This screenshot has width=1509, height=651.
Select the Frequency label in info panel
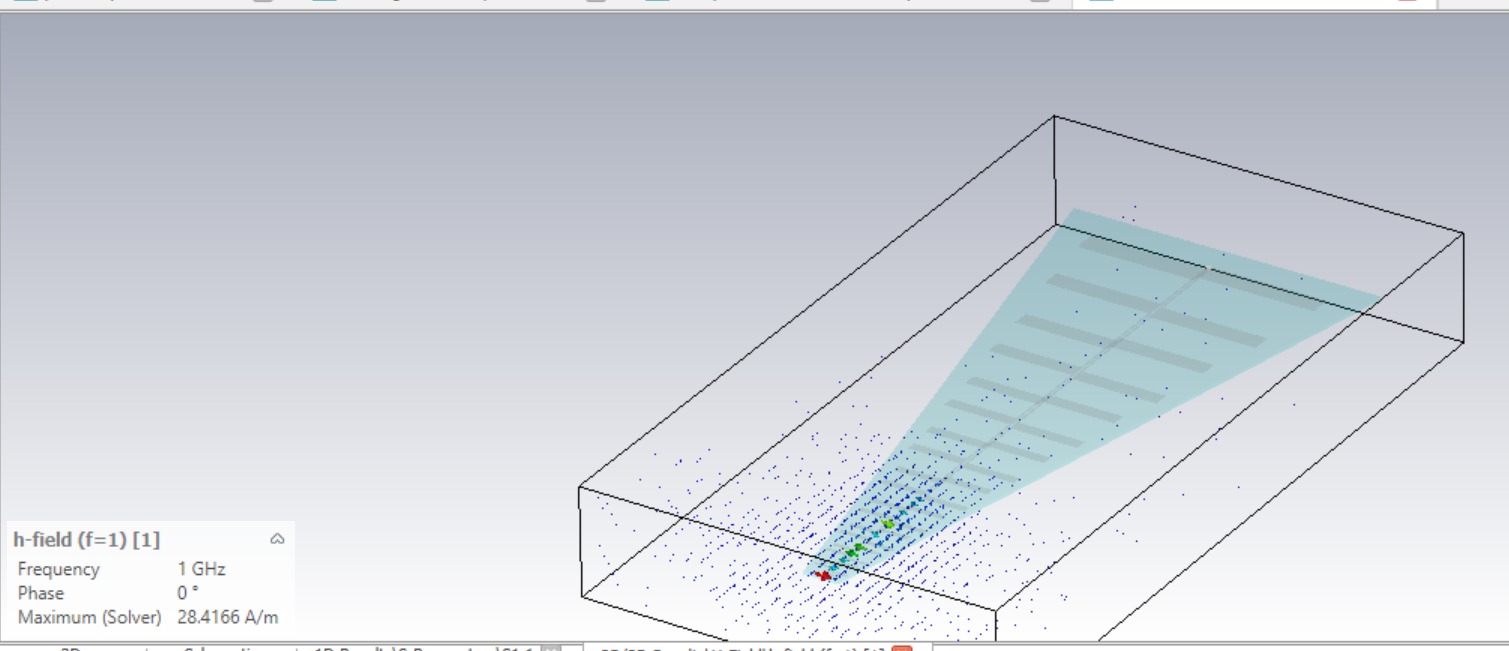(x=58, y=569)
